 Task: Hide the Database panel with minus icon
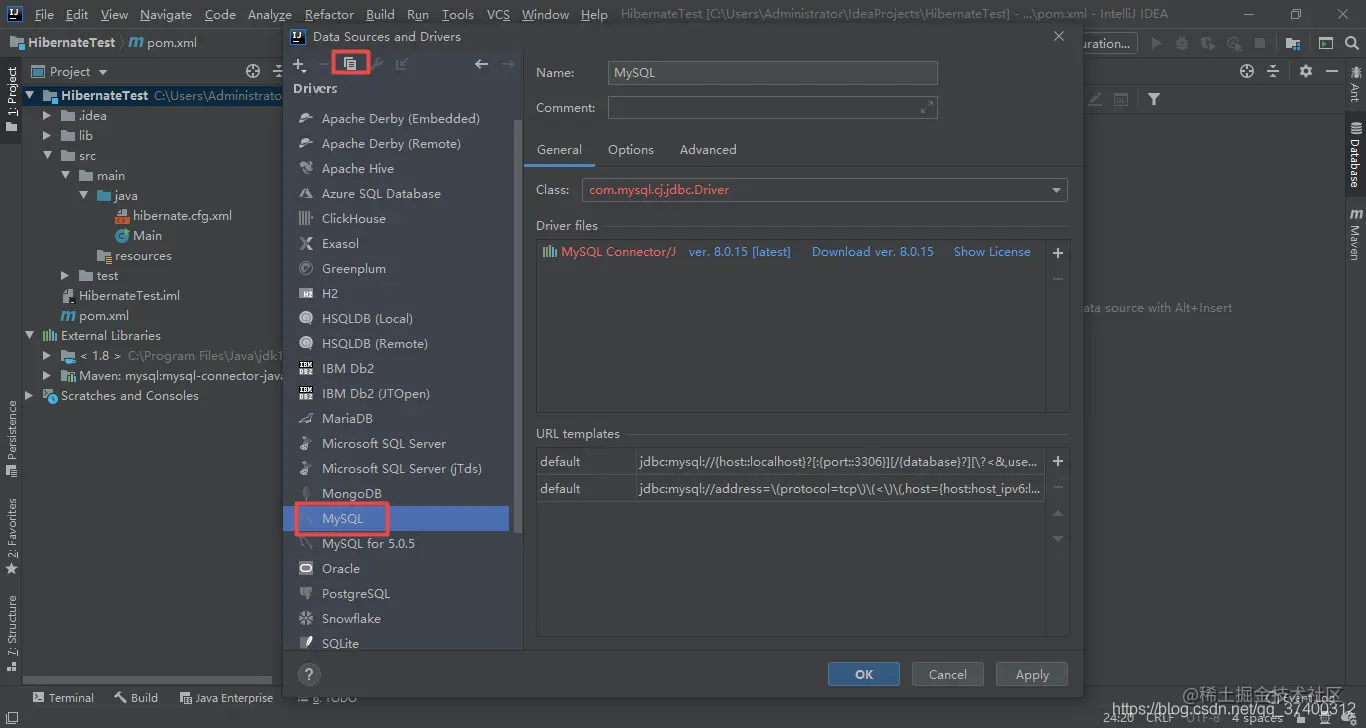pos(1332,71)
